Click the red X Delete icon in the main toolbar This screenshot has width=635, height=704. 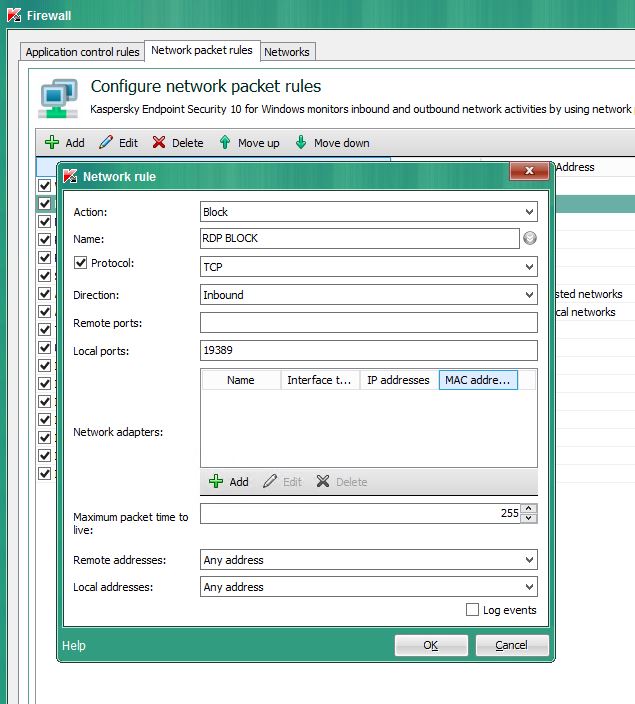(159, 143)
